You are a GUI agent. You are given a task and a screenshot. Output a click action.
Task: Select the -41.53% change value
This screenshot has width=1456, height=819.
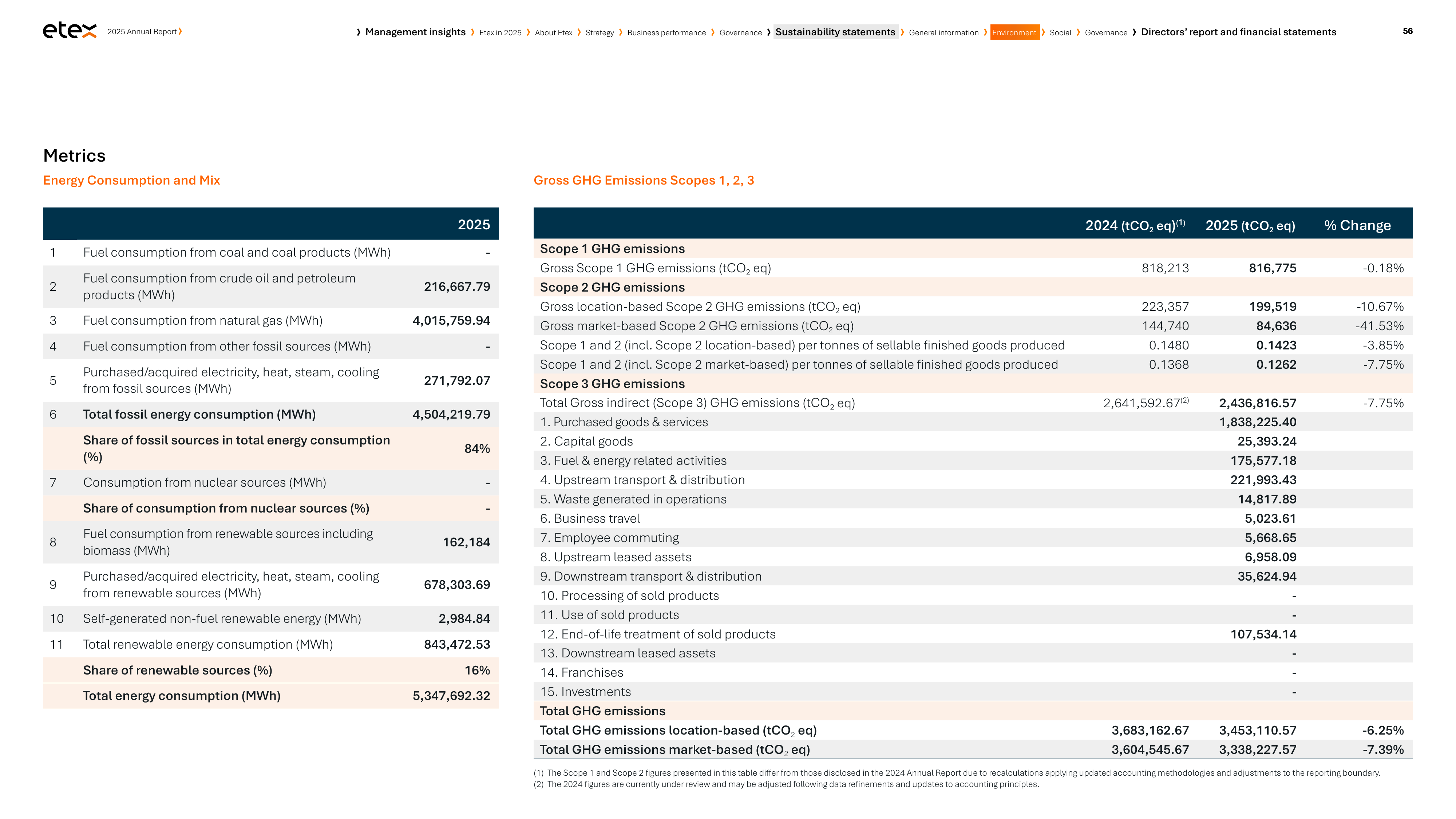[x=1379, y=326]
